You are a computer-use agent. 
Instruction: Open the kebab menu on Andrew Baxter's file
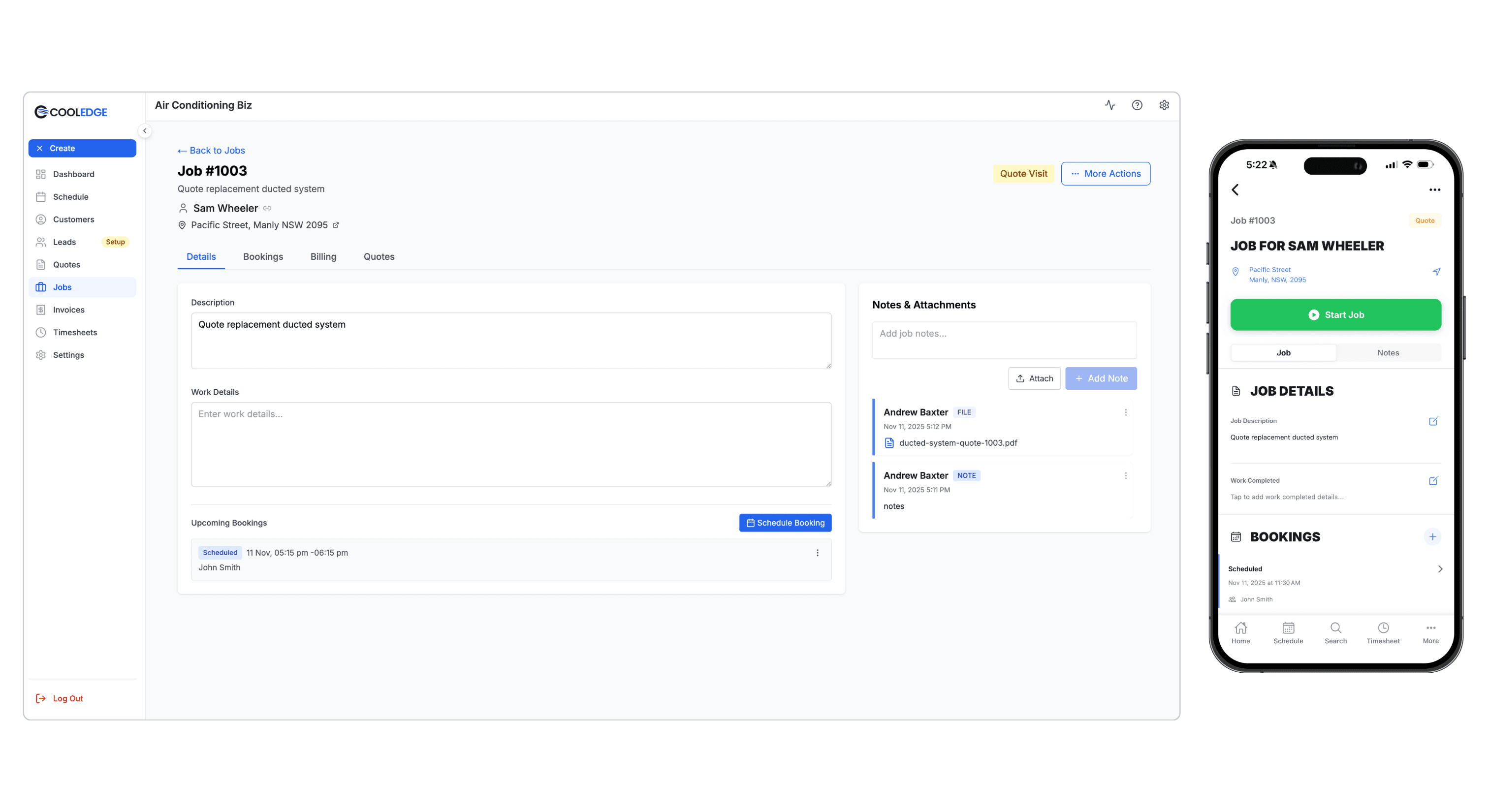(1125, 412)
